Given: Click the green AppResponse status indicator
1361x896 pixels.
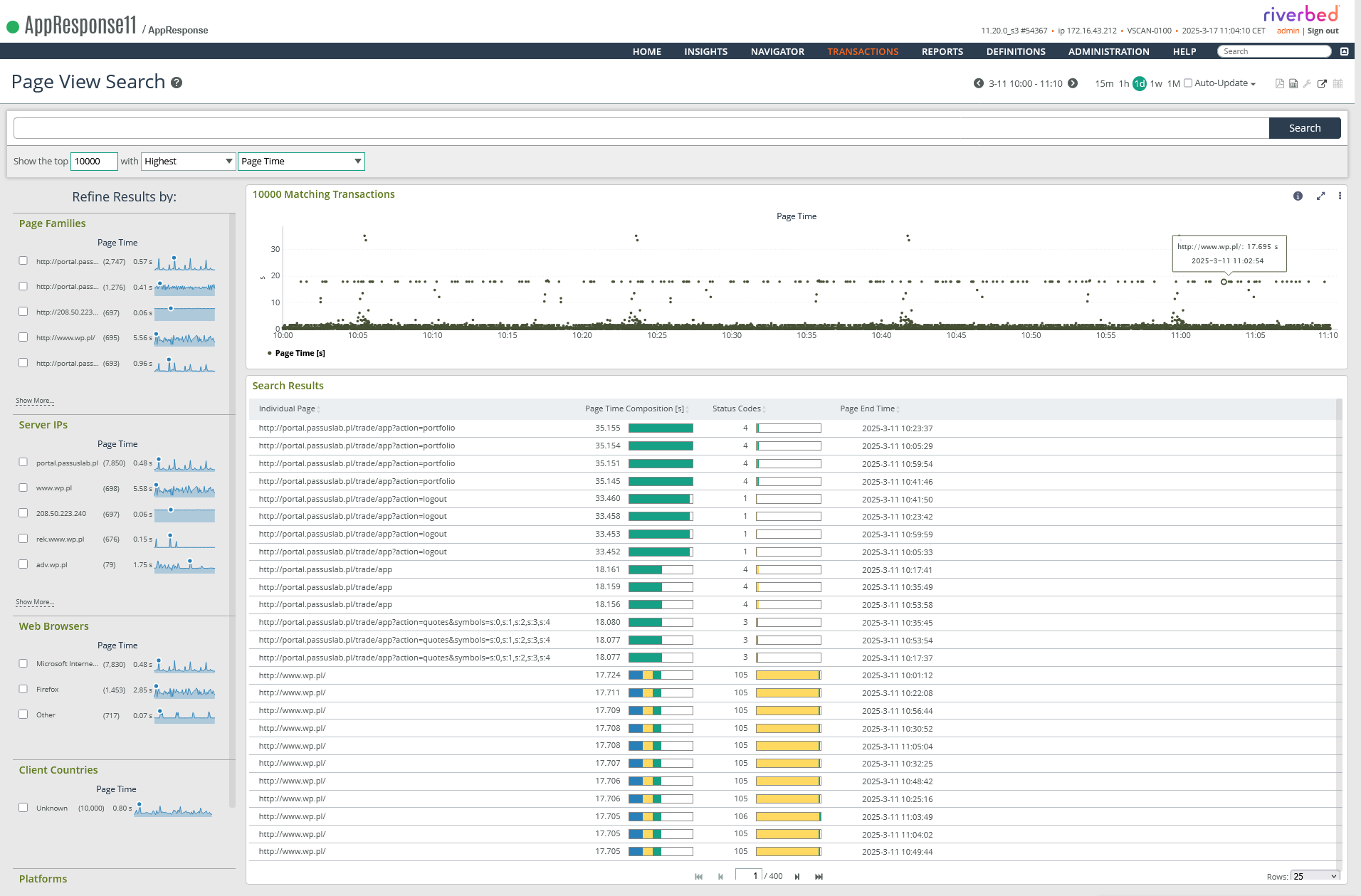Looking at the screenshot, I should (x=13, y=27).
